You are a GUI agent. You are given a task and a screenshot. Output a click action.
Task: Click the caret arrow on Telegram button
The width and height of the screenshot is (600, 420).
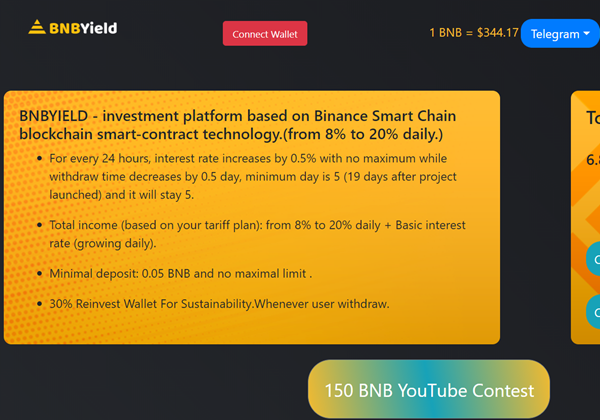(x=588, y=34)
